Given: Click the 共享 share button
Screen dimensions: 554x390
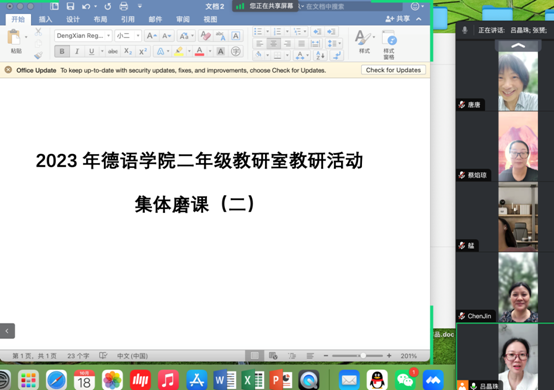Looking at the screenshot, I should click(398, 19).
